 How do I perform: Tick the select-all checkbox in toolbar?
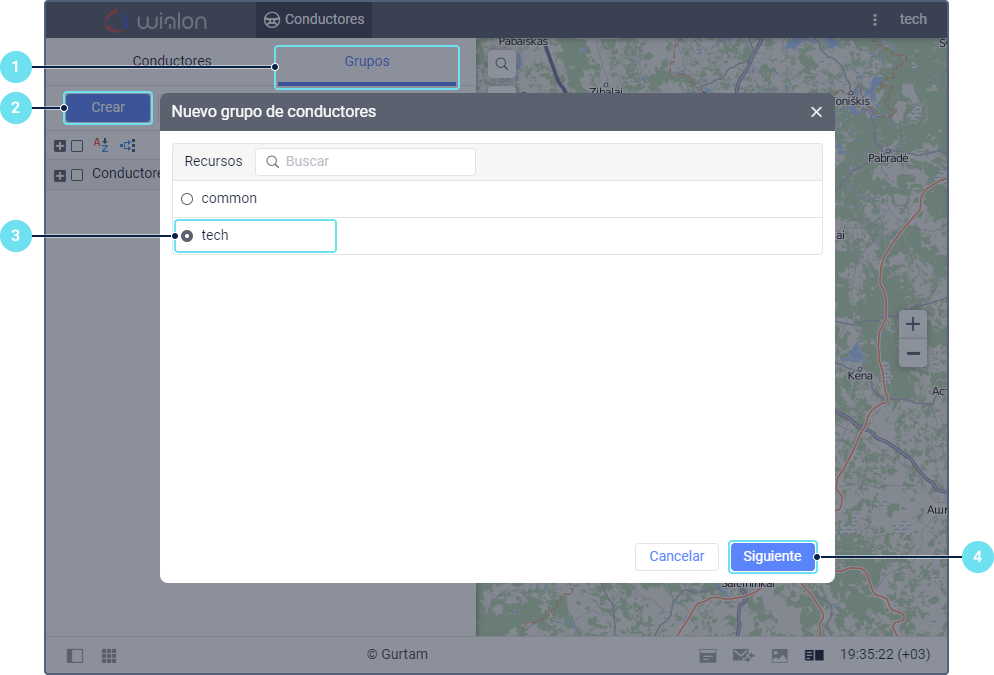click(77, 146)
